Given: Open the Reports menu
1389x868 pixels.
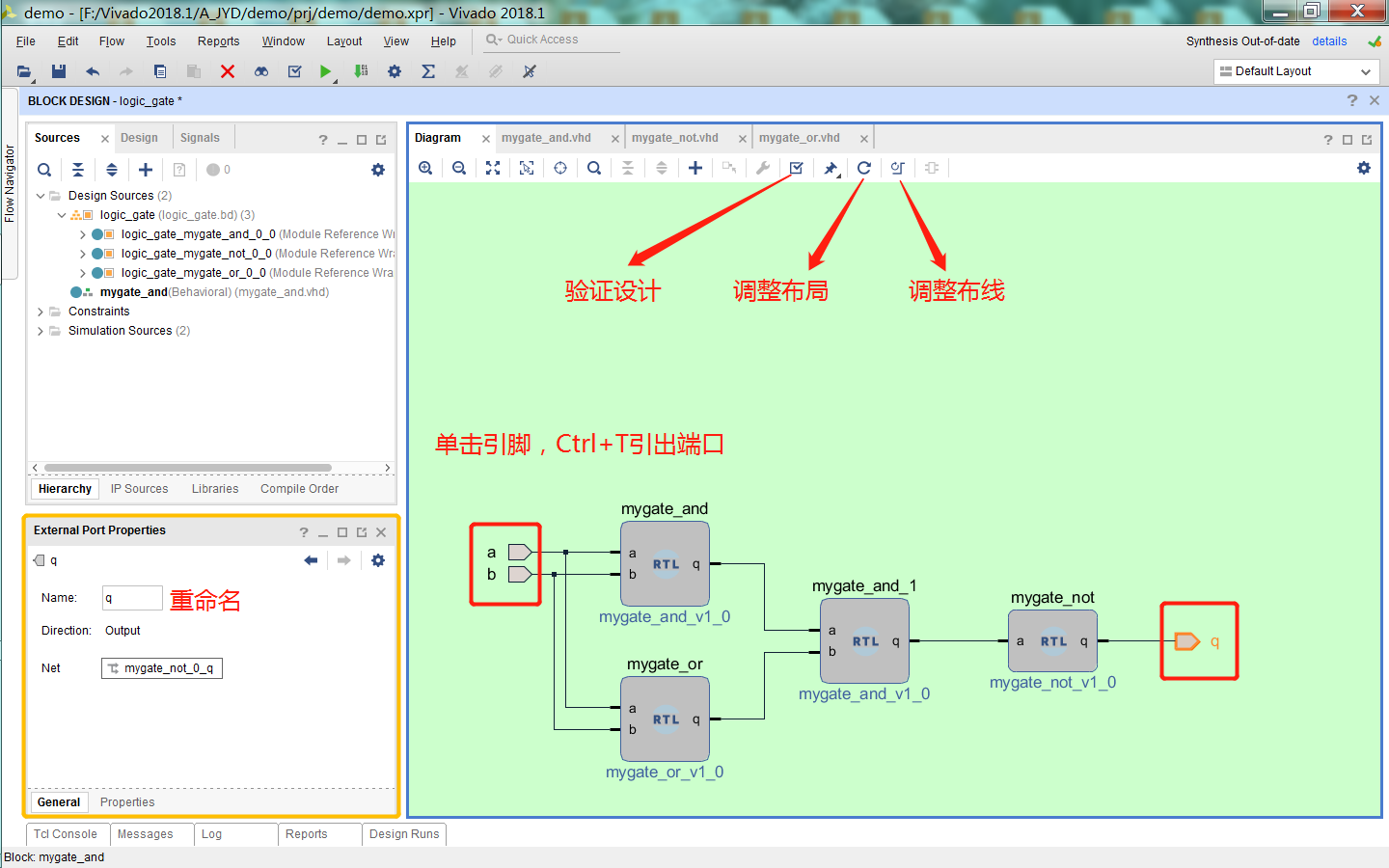Looking at the screenshot, I should tap(218, 41).
